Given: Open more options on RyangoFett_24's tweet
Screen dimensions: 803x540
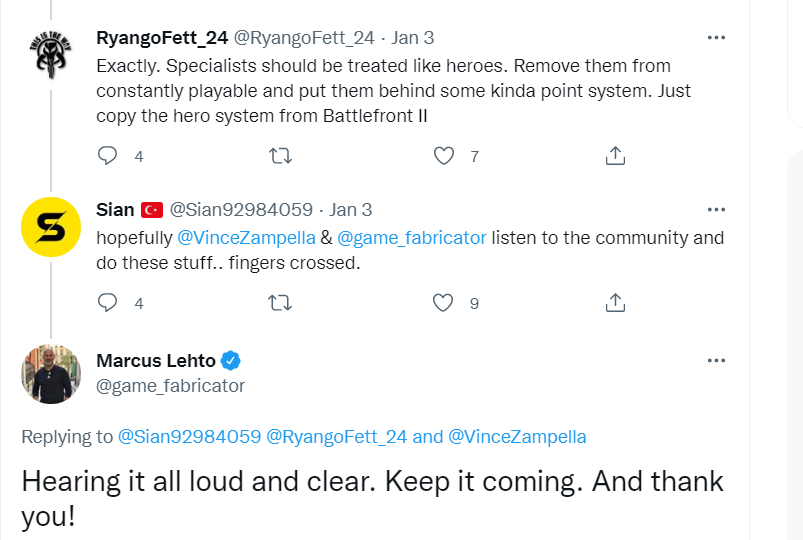Looking at the screenshot, I should click(716, 37).
